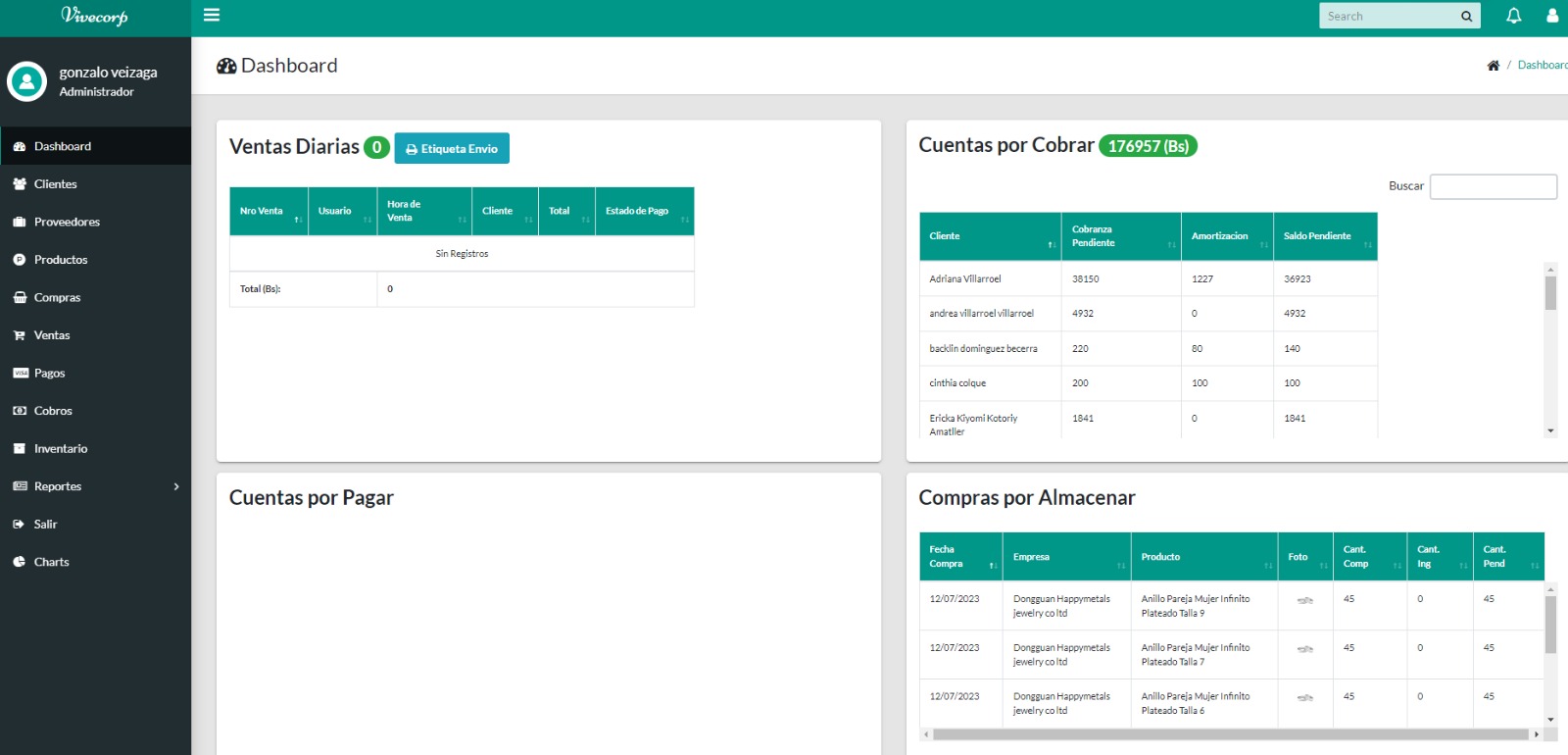Sort by Saldo Pendiente column

(x=1324, y=236)
